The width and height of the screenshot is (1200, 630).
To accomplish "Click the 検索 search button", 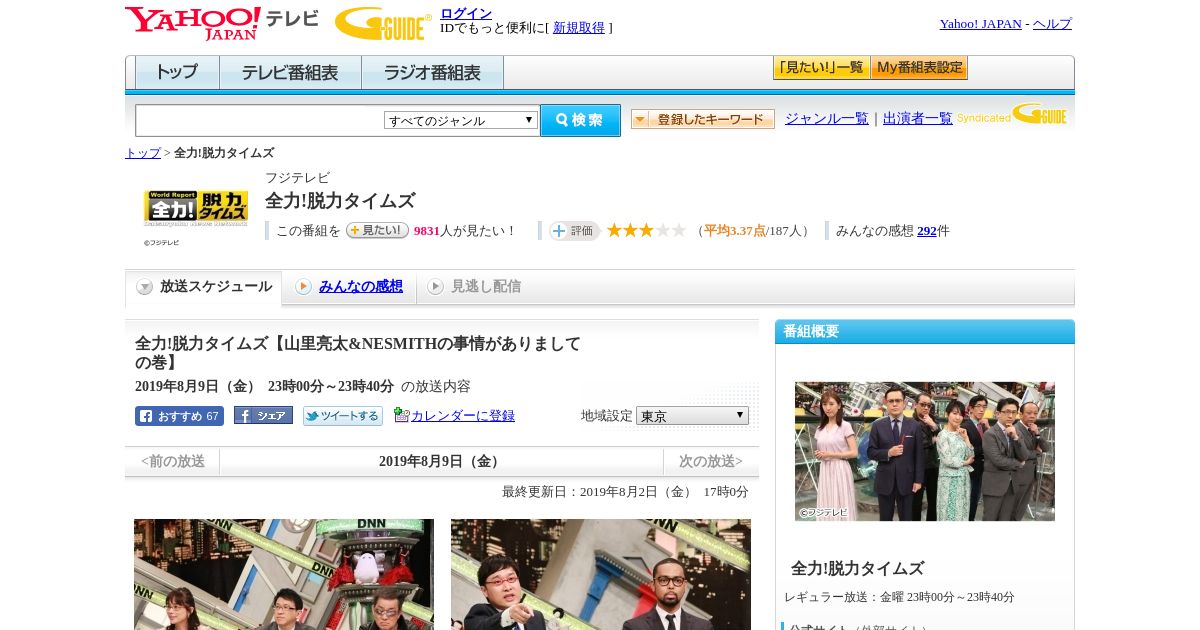I will [580, 120].
